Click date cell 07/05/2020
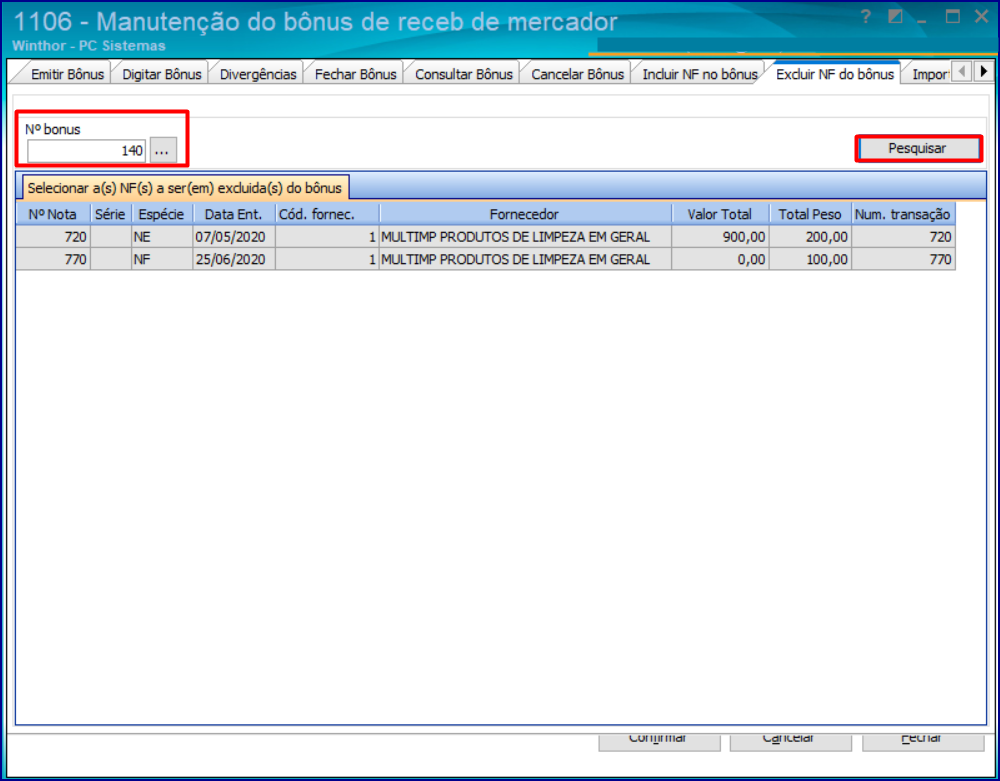 233,237
